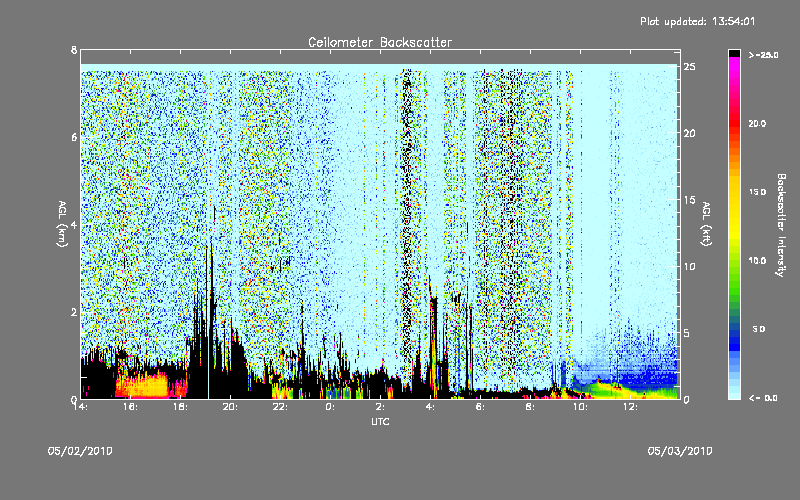Click the 0: tick label on time axis

click(x=331, y=407)
